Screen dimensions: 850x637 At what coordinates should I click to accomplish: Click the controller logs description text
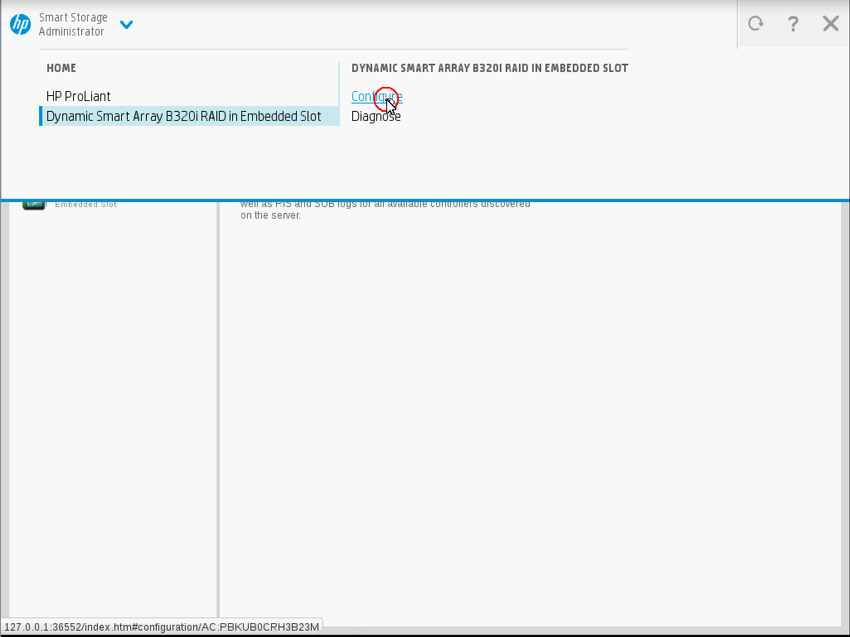click(x=385, y=209)
